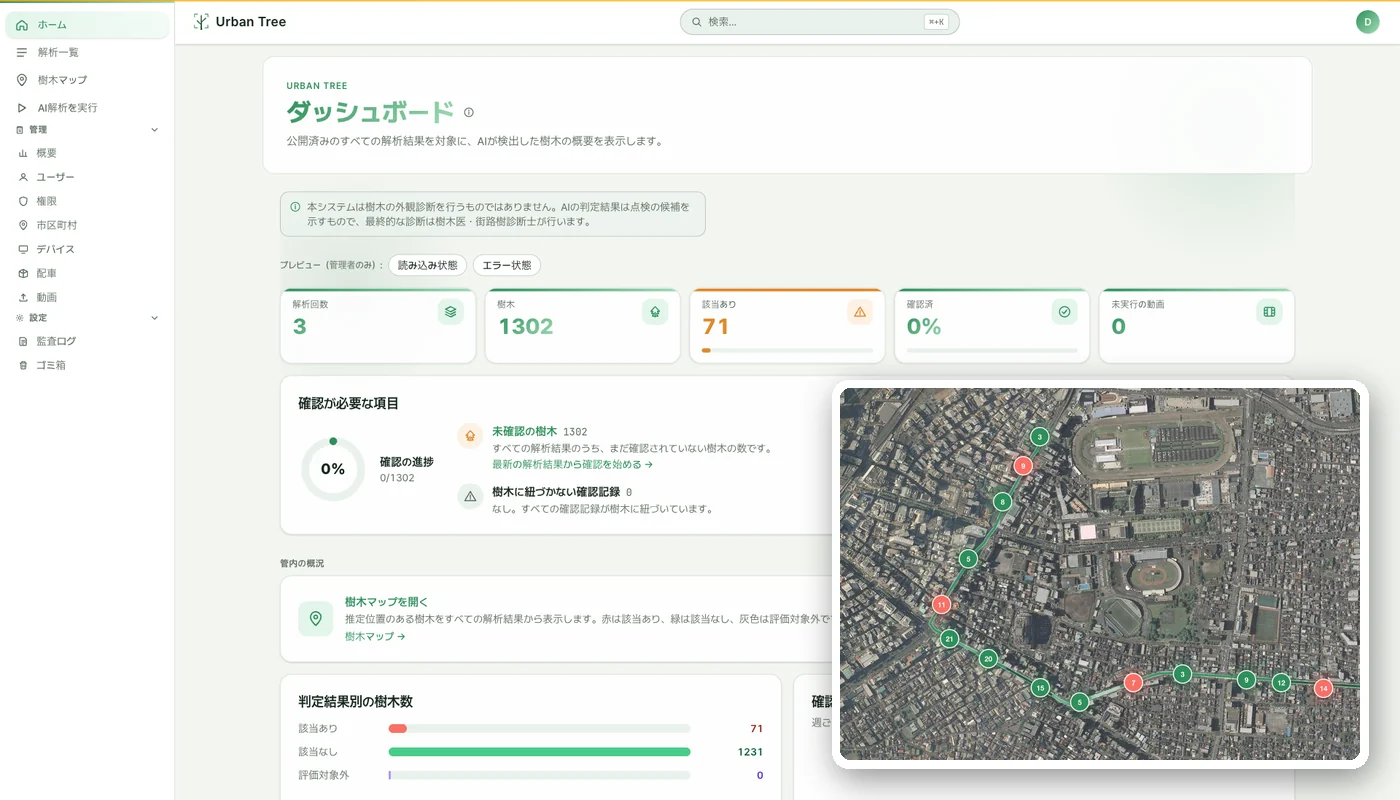Open the ホーム item in the sidebar

87,25
